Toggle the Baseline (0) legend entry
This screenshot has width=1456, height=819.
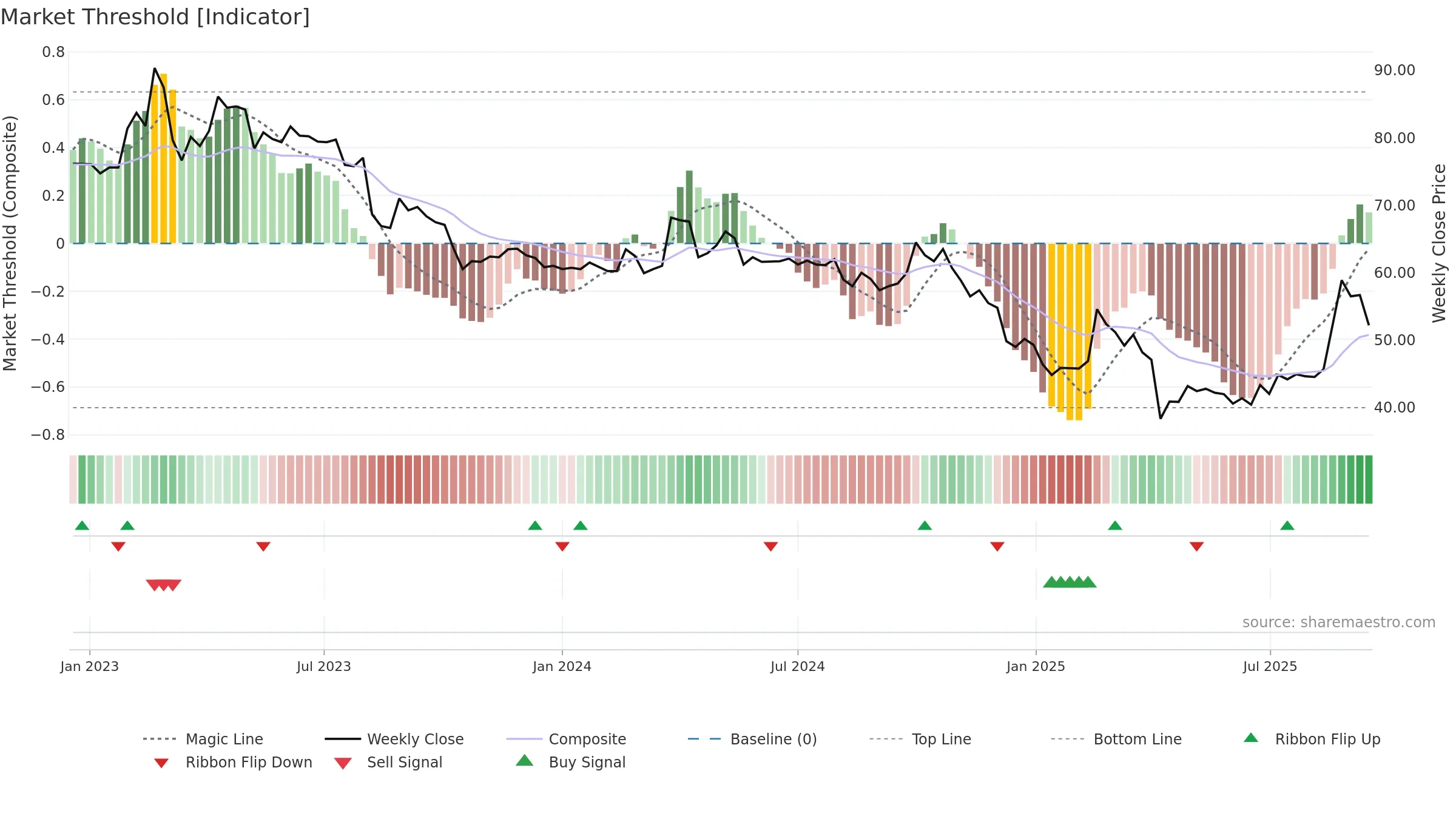pos(752,739)
